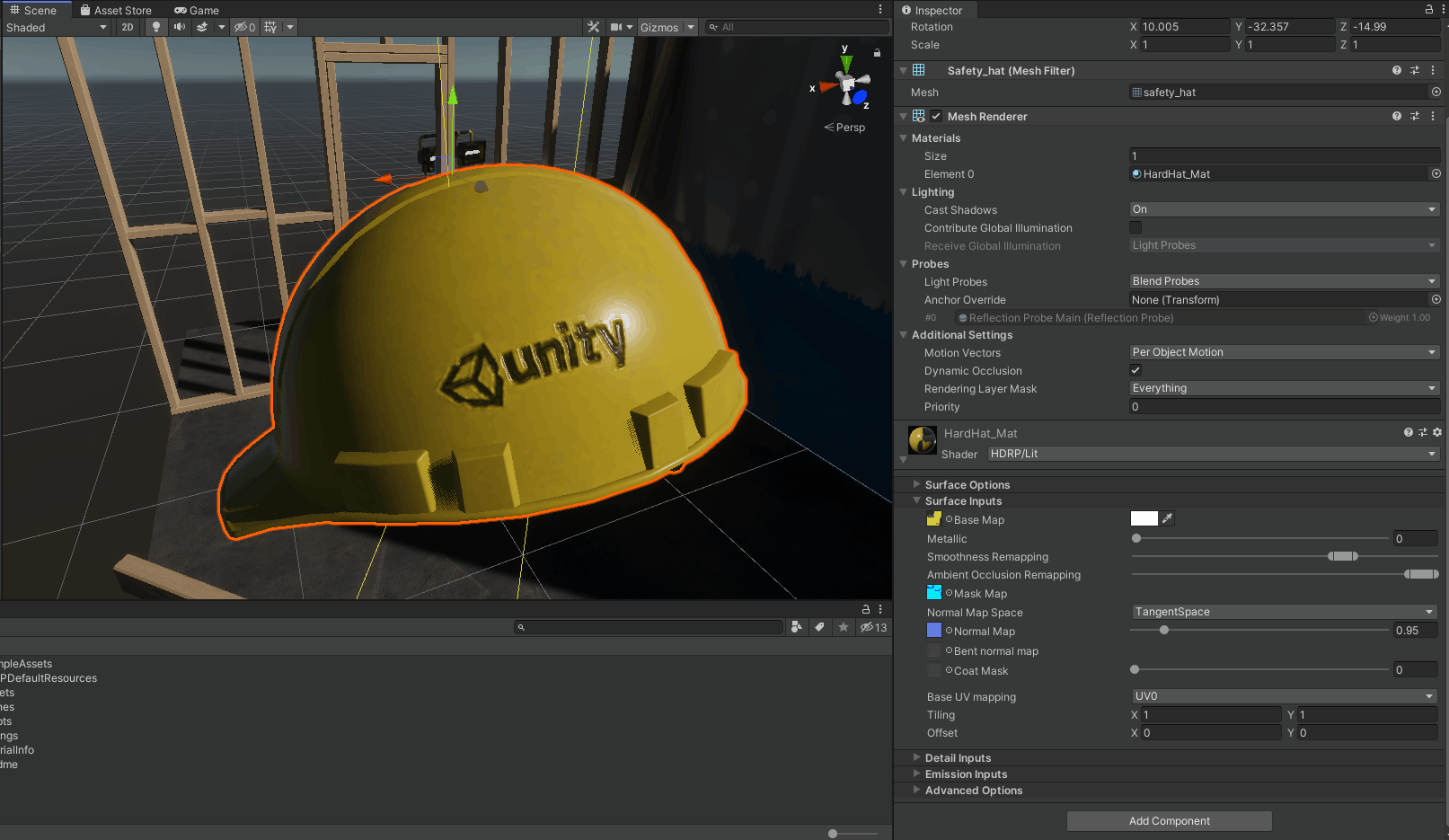
Task: Switch to the Game tab
Action: click(x=197, y=10)
